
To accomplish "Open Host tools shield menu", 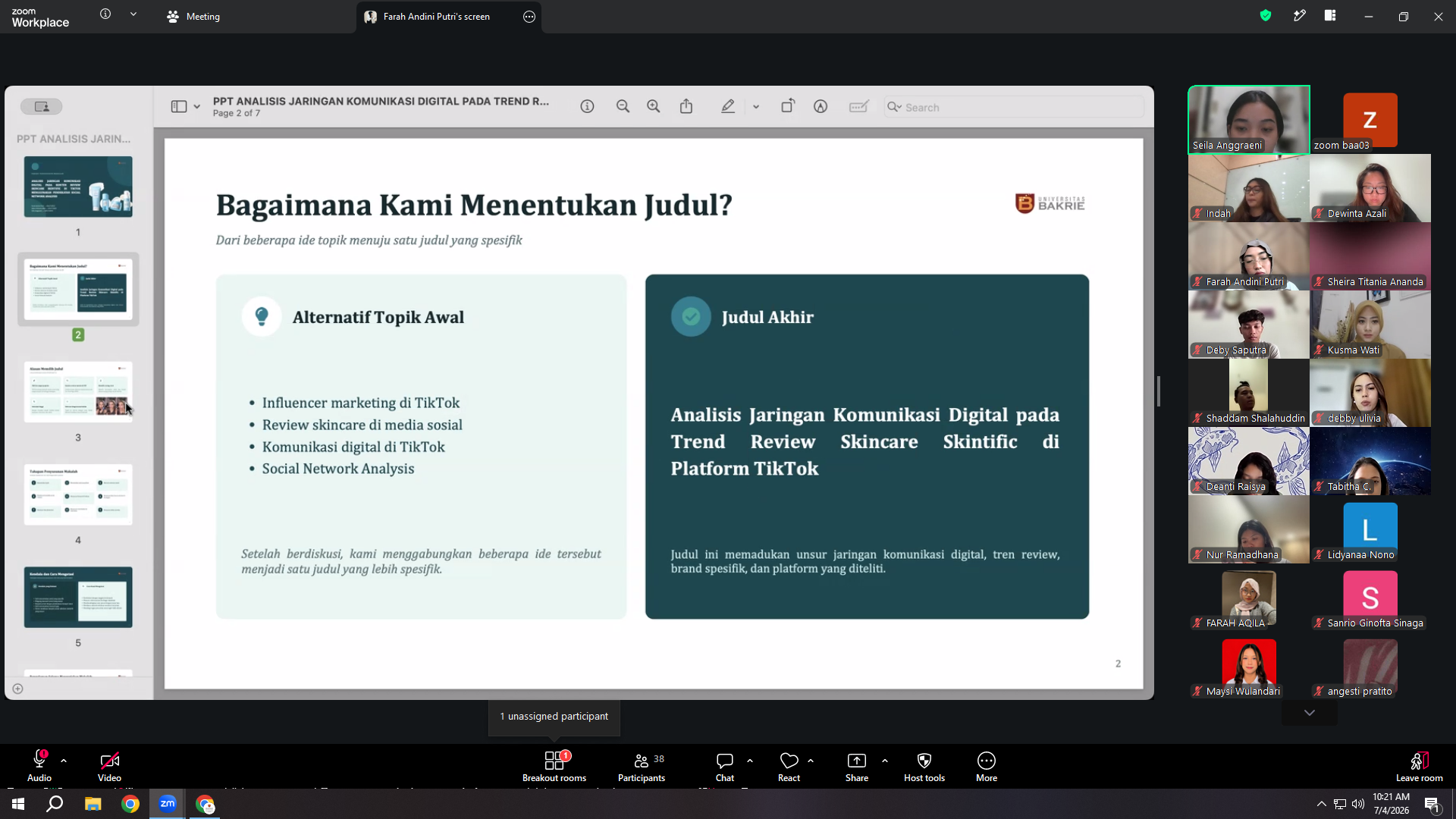I will pos(924,766).
